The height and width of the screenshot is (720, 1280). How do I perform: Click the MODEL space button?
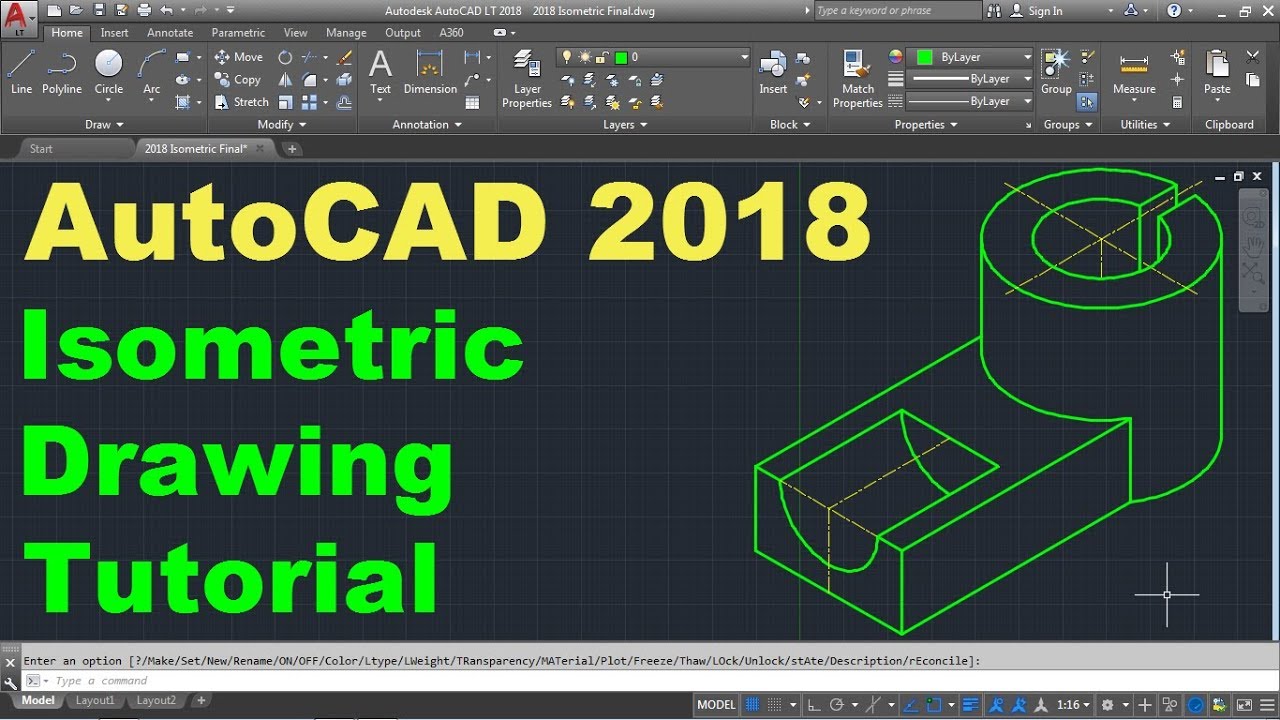(x=716, y=704)
